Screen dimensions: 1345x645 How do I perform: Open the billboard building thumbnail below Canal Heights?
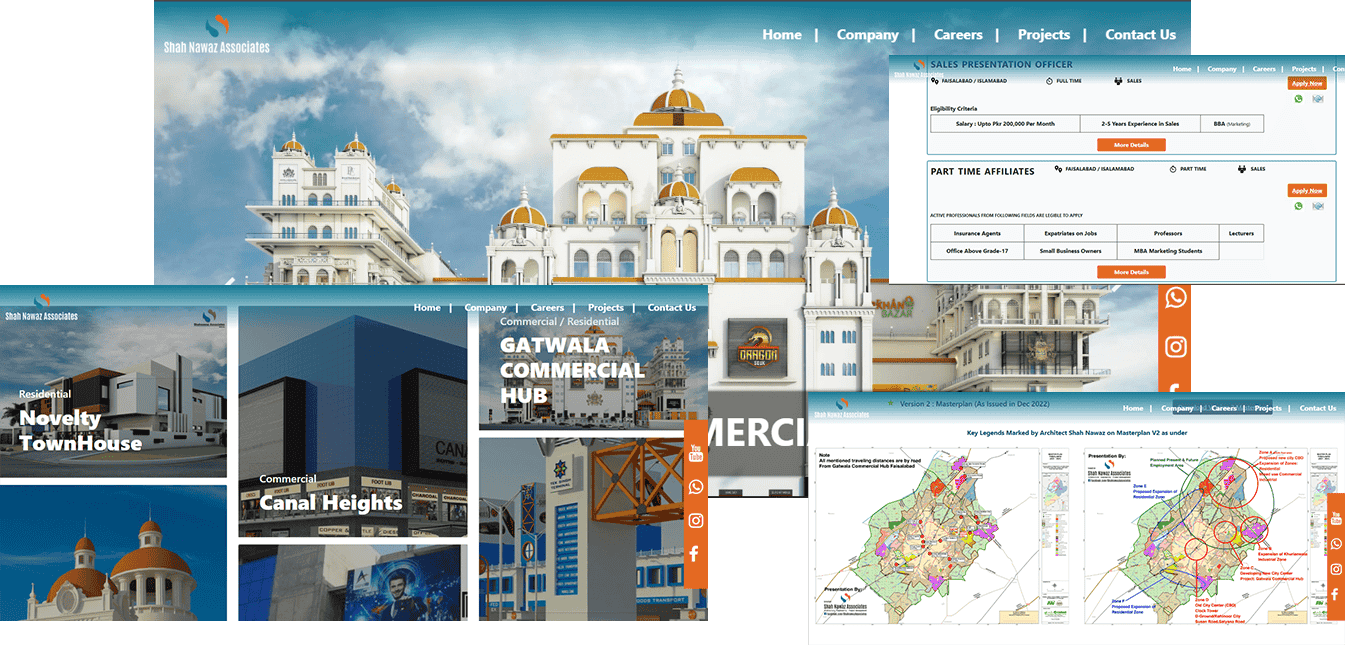click(353, 583)
